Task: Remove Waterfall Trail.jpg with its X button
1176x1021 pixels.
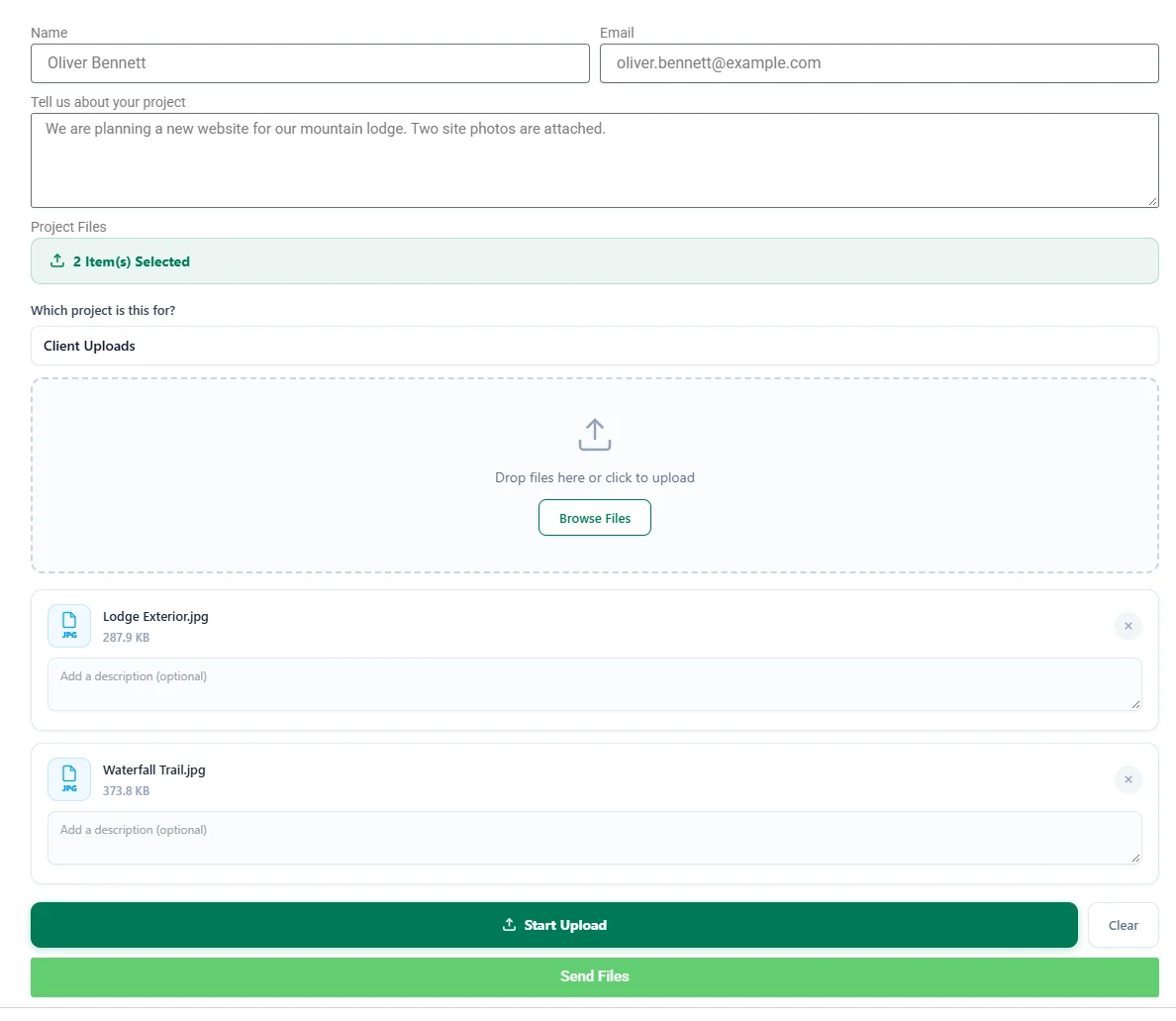Action: 1128,779
